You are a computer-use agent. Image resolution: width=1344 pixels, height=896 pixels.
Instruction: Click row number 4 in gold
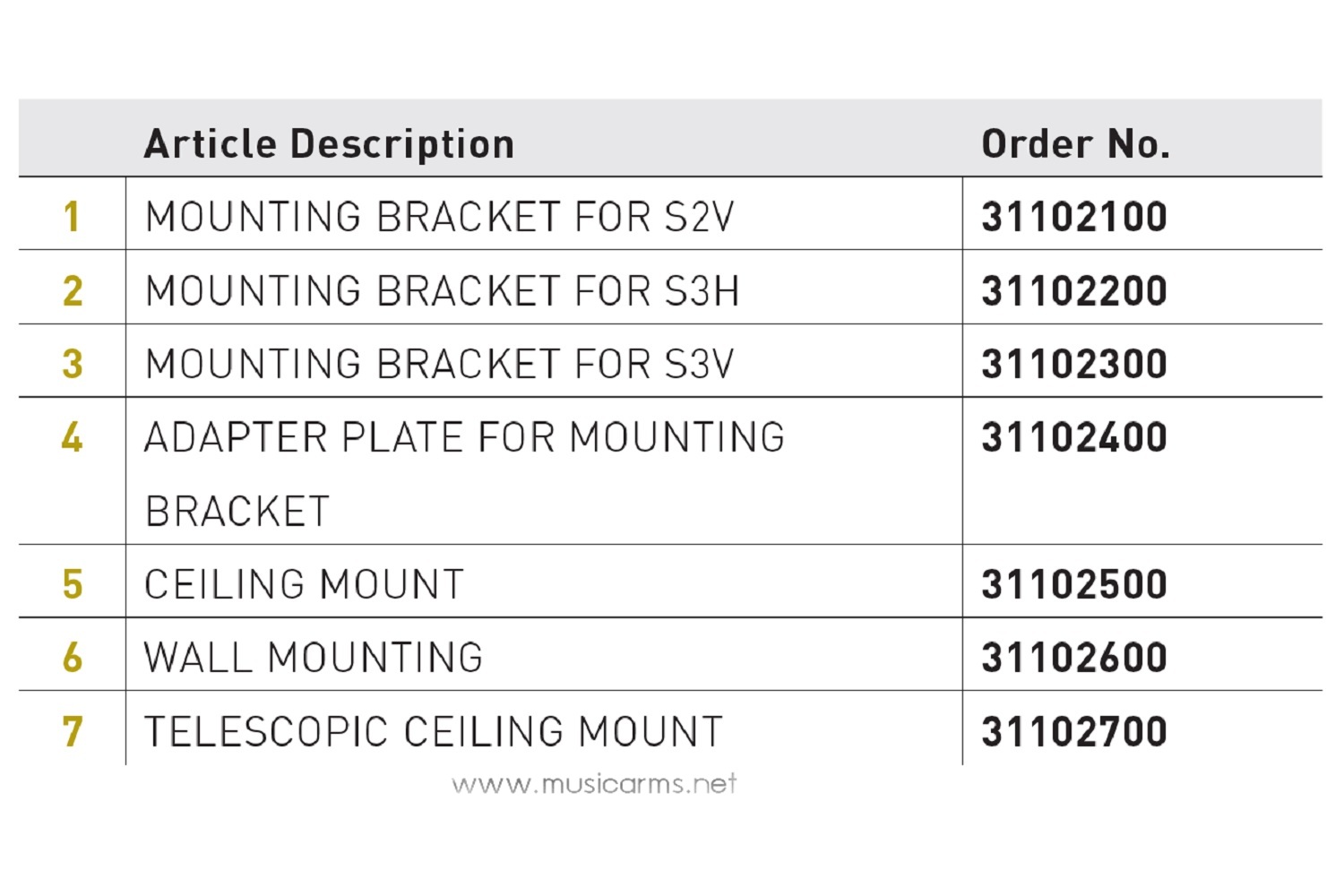72,438
